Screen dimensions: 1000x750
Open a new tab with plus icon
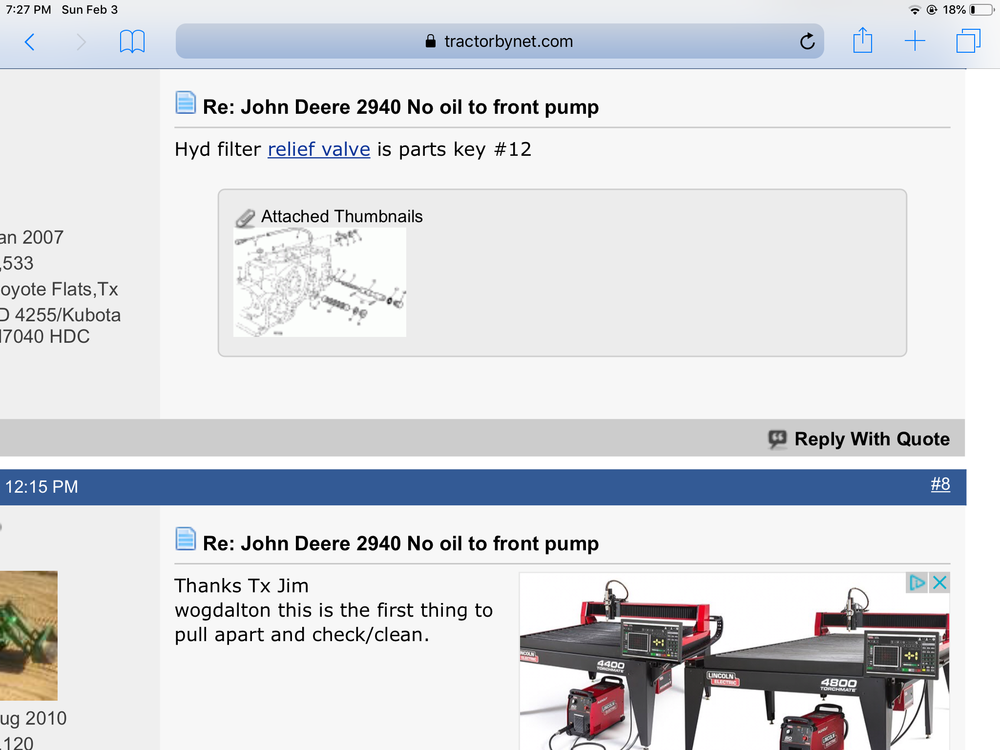[915, 41]
